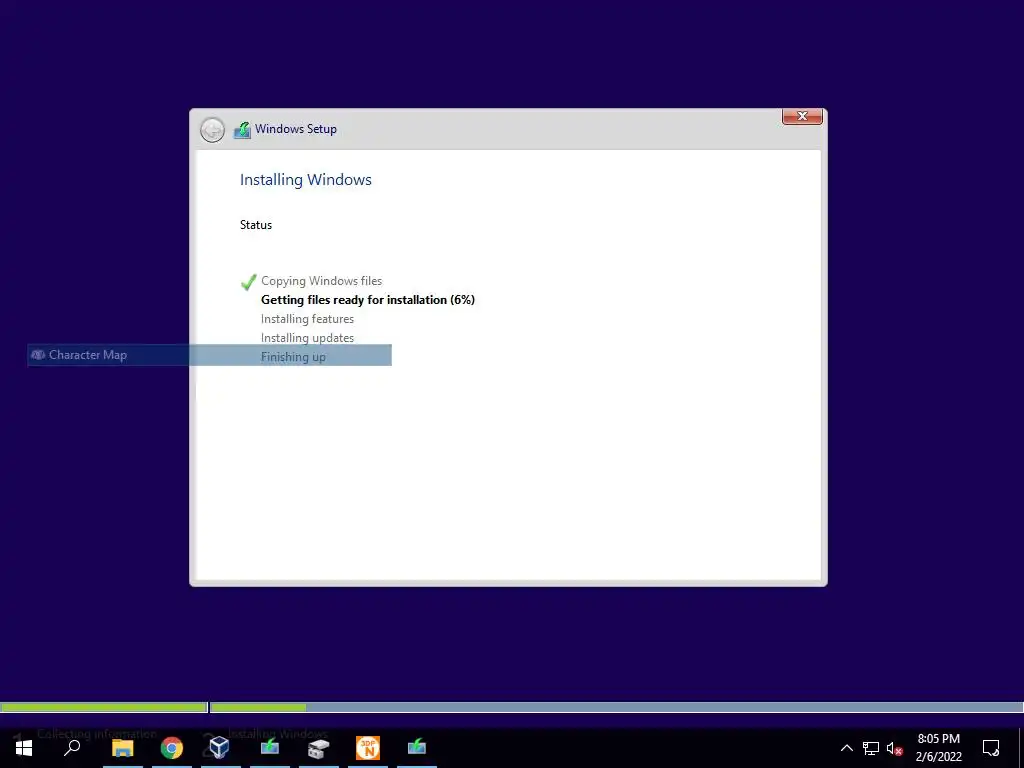1024x768 pixels.
Task: Click the Show desktop sliver
Action: pyautogui.click(x=1021, y=748)
